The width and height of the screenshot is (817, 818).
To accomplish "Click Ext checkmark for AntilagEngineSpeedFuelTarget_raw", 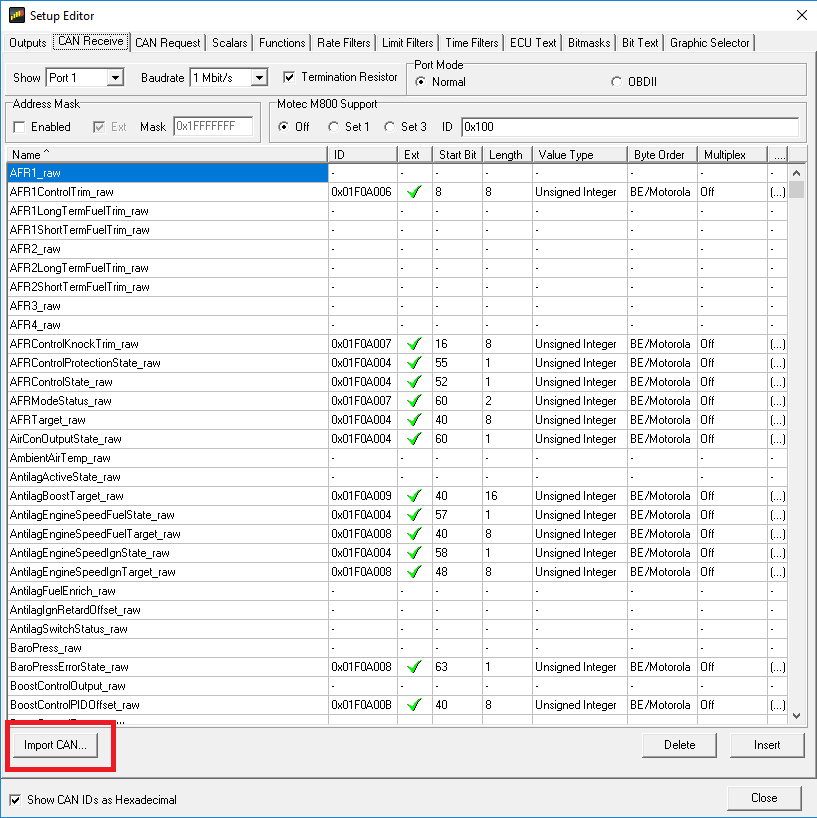I will click(x=414, y=534).
